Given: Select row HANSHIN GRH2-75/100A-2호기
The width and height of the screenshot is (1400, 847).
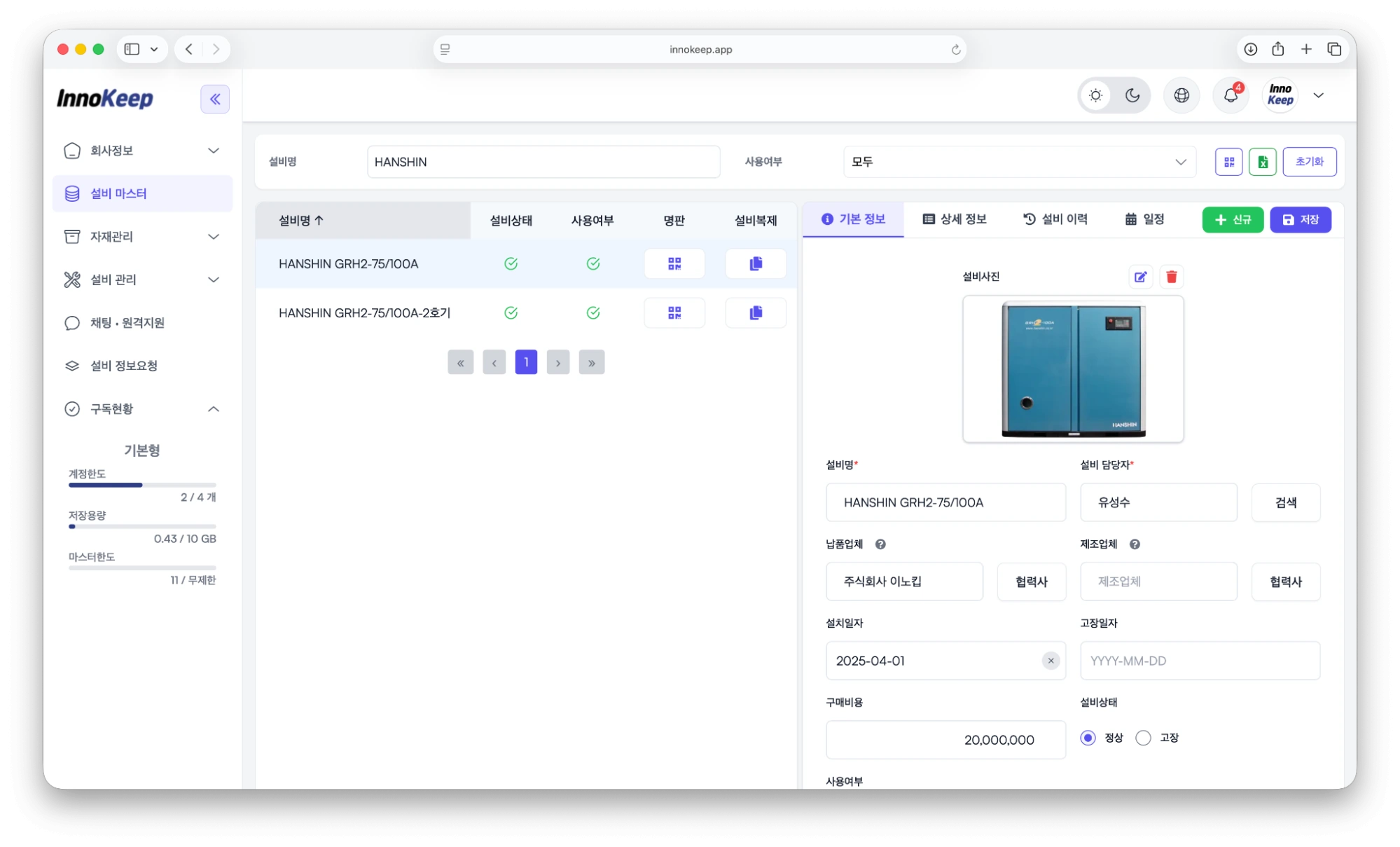Looking at the screenshot, I should [x=526, y=312].
